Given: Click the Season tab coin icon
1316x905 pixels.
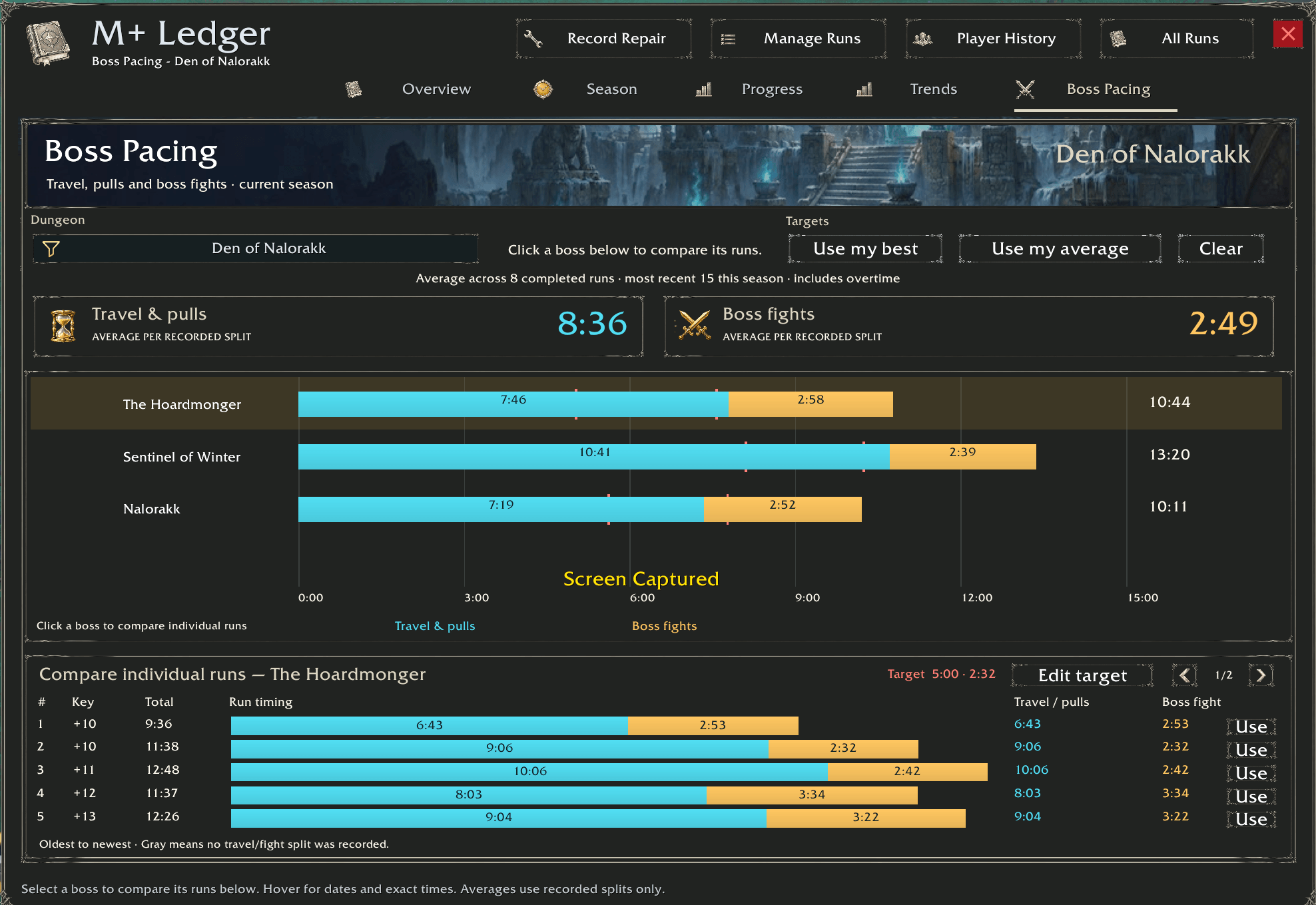Looking at the screenshot, I should (543, 89).
